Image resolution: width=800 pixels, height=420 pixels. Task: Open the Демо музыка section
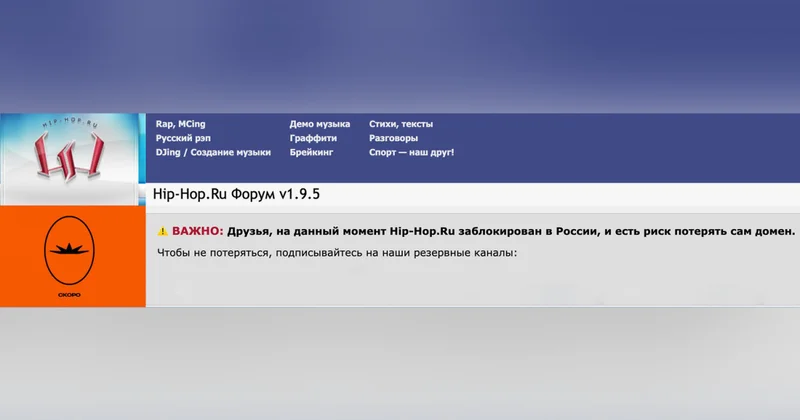point(320,124)
